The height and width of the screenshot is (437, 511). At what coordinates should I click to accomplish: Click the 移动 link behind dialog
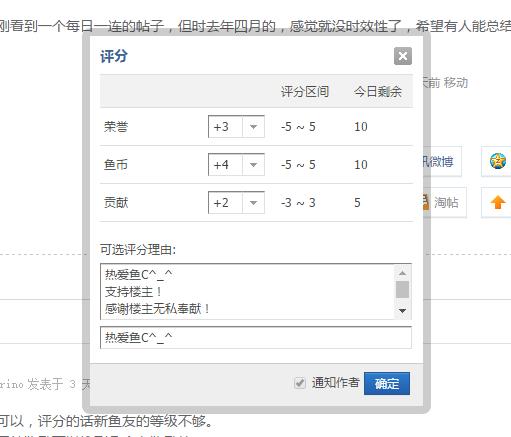(x=456, y=83)
